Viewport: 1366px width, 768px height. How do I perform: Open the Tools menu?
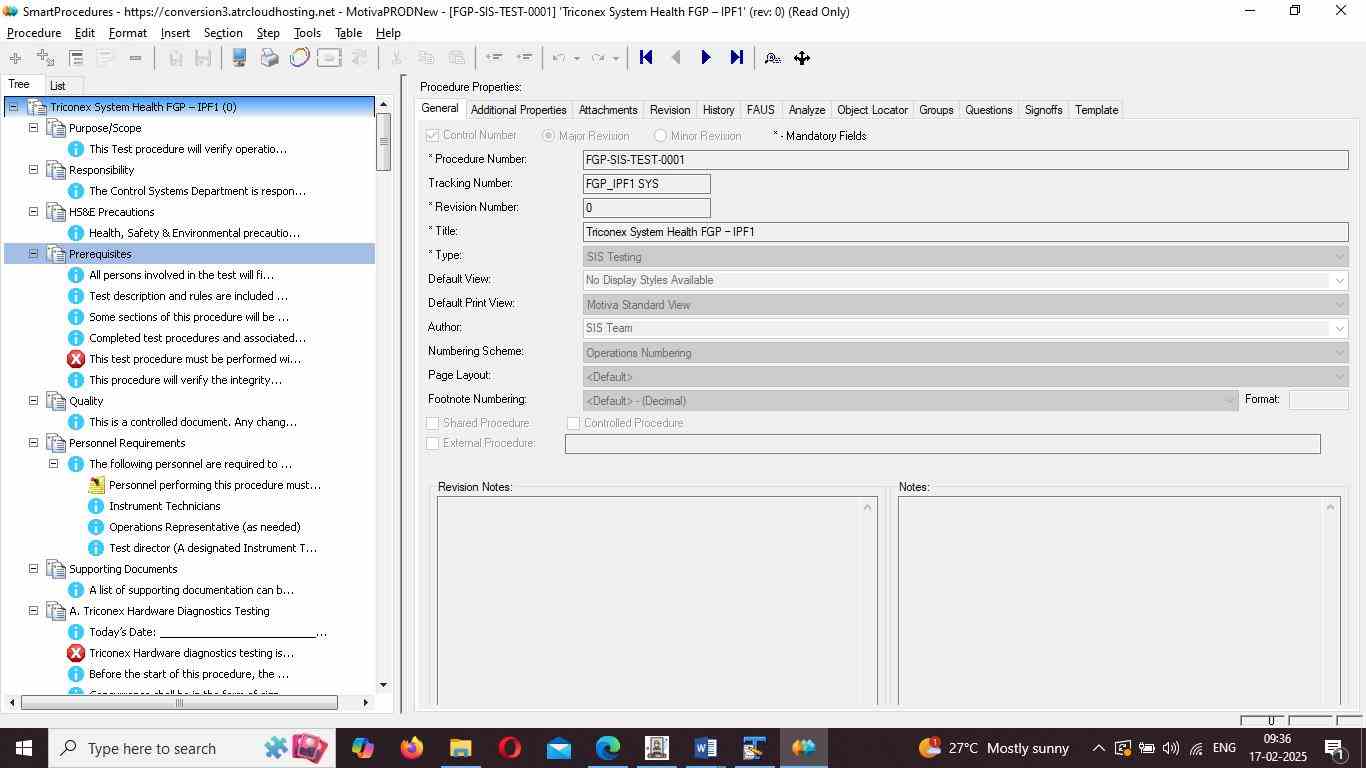coord(307,33)
